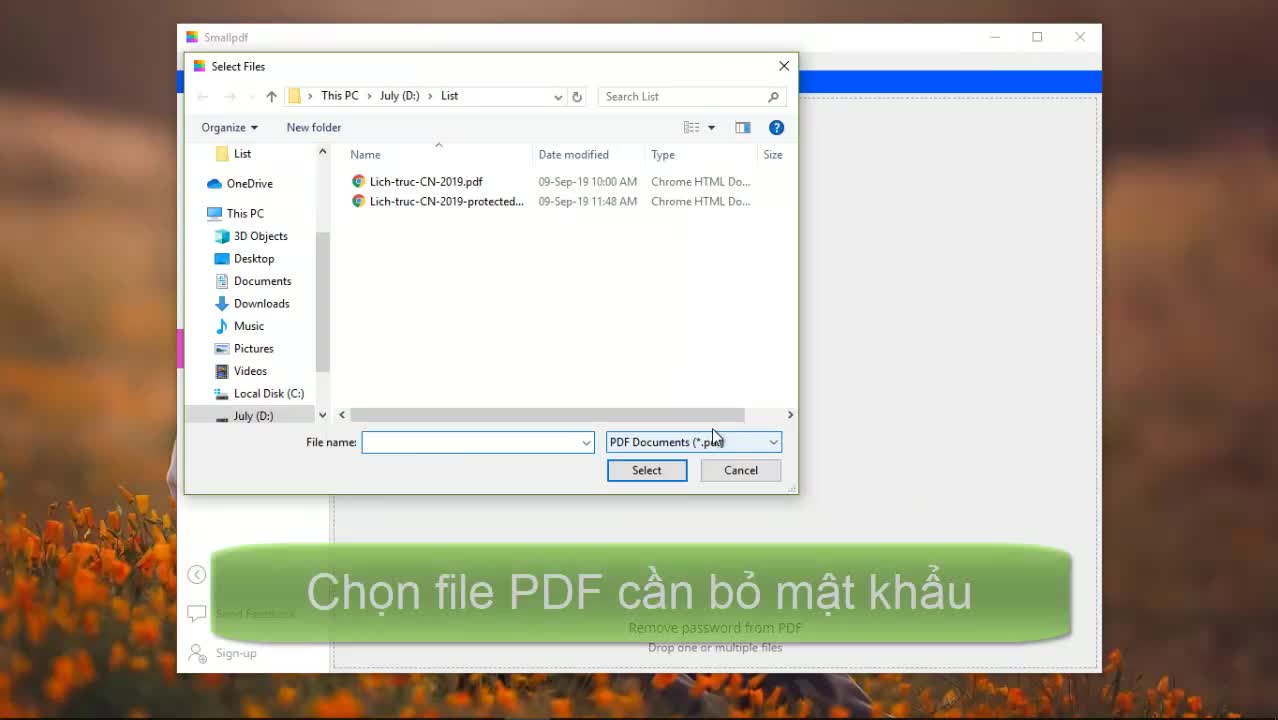Open the PDF Documents file type dropdown
Image resolution: width=1278 pixels, height=720 pixels.
point(694,442)
